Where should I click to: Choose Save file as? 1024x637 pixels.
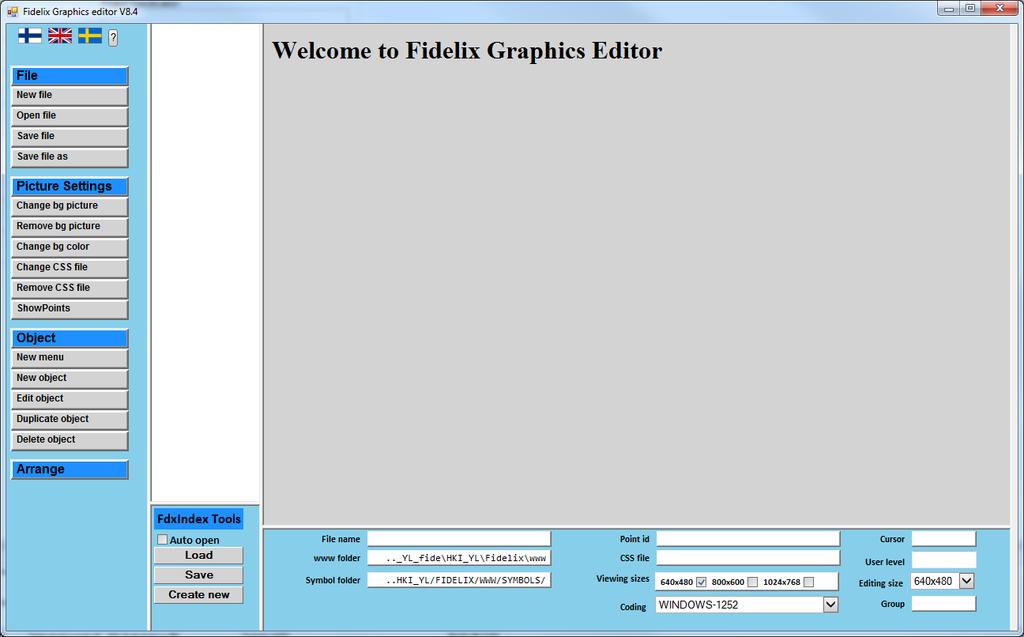[x=69, y=157]
